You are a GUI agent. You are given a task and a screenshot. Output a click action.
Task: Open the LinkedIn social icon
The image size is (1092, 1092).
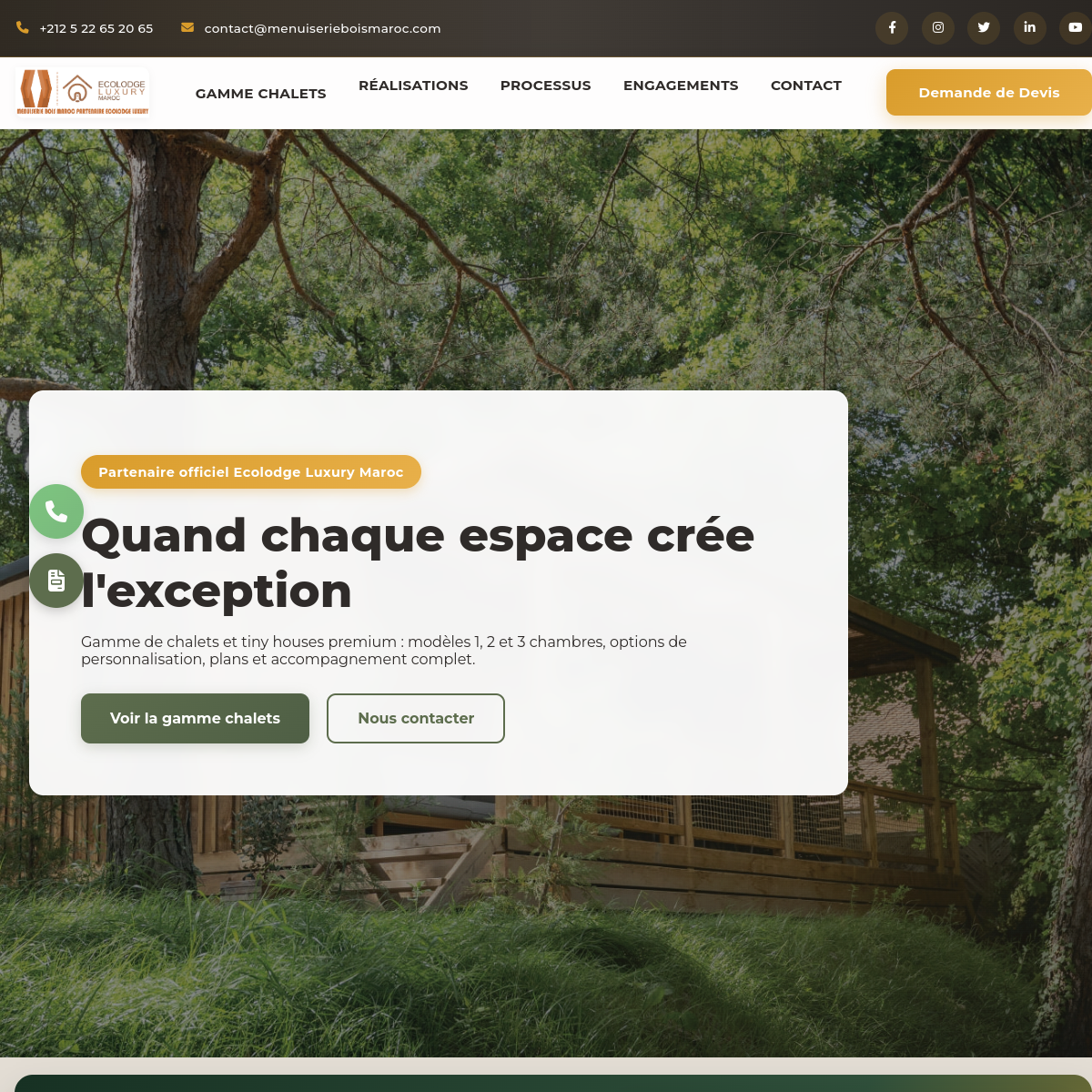(1030, 27)
